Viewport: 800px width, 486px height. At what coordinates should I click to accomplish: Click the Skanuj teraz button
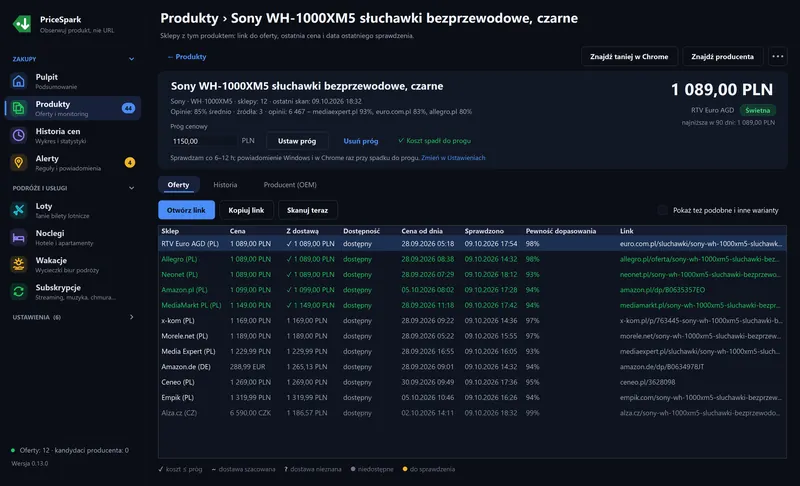coord(308,210)
